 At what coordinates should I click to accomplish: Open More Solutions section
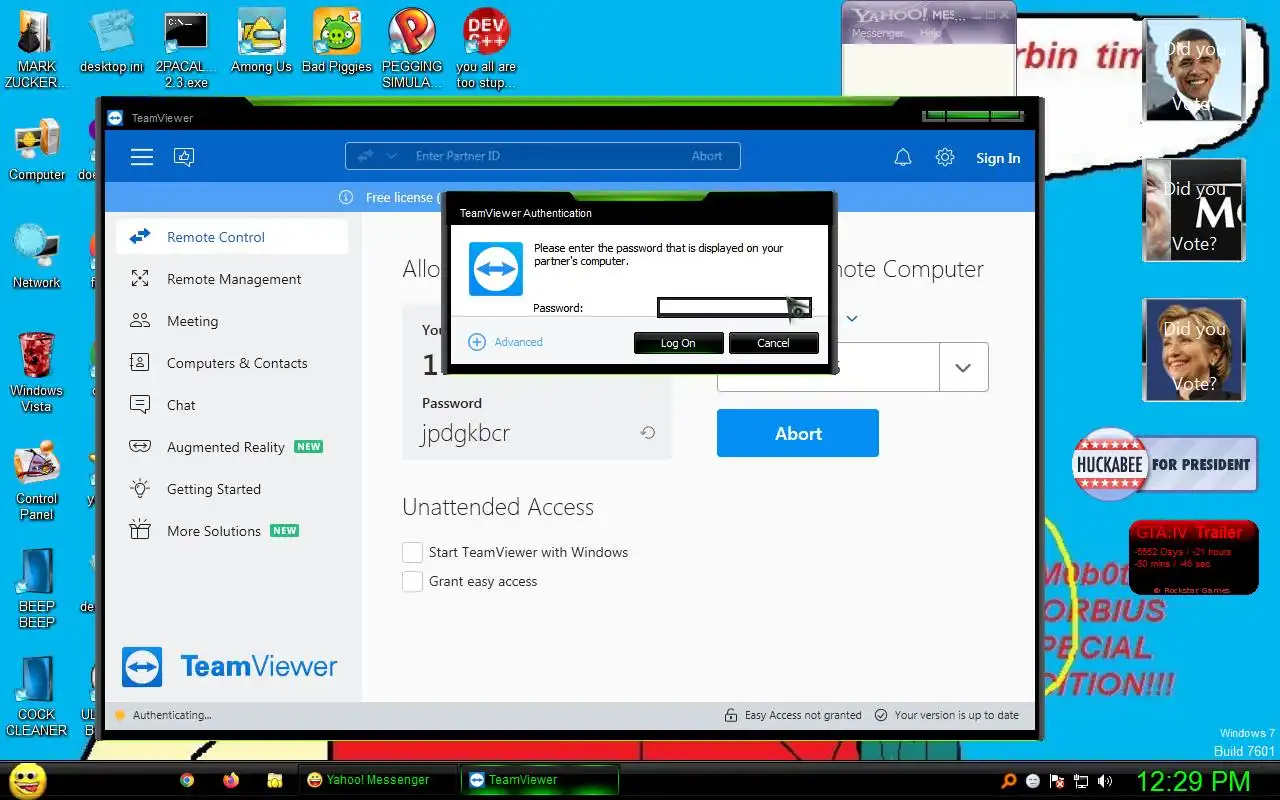tap(232, 531)
